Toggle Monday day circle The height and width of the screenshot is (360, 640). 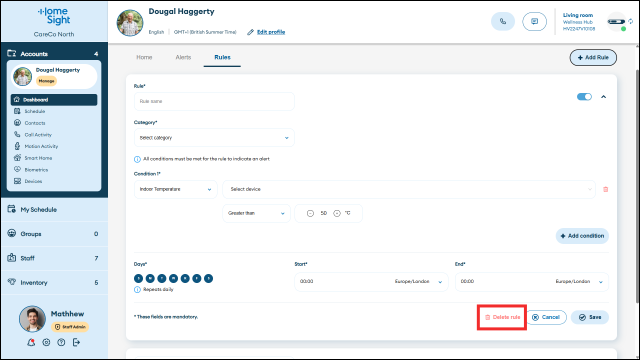pyautogui.click(x=150, y=278)
